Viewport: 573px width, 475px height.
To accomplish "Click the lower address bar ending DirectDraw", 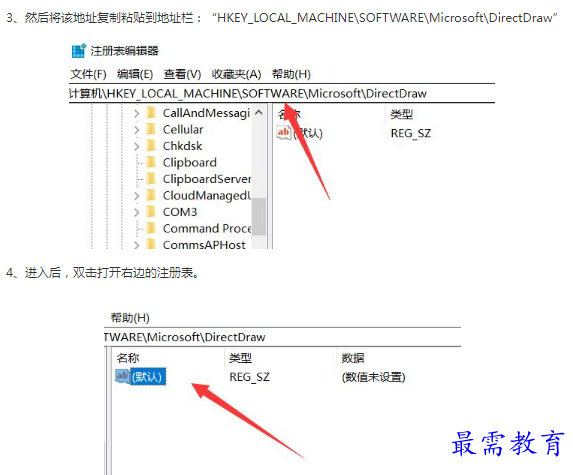I will (282, 337).
